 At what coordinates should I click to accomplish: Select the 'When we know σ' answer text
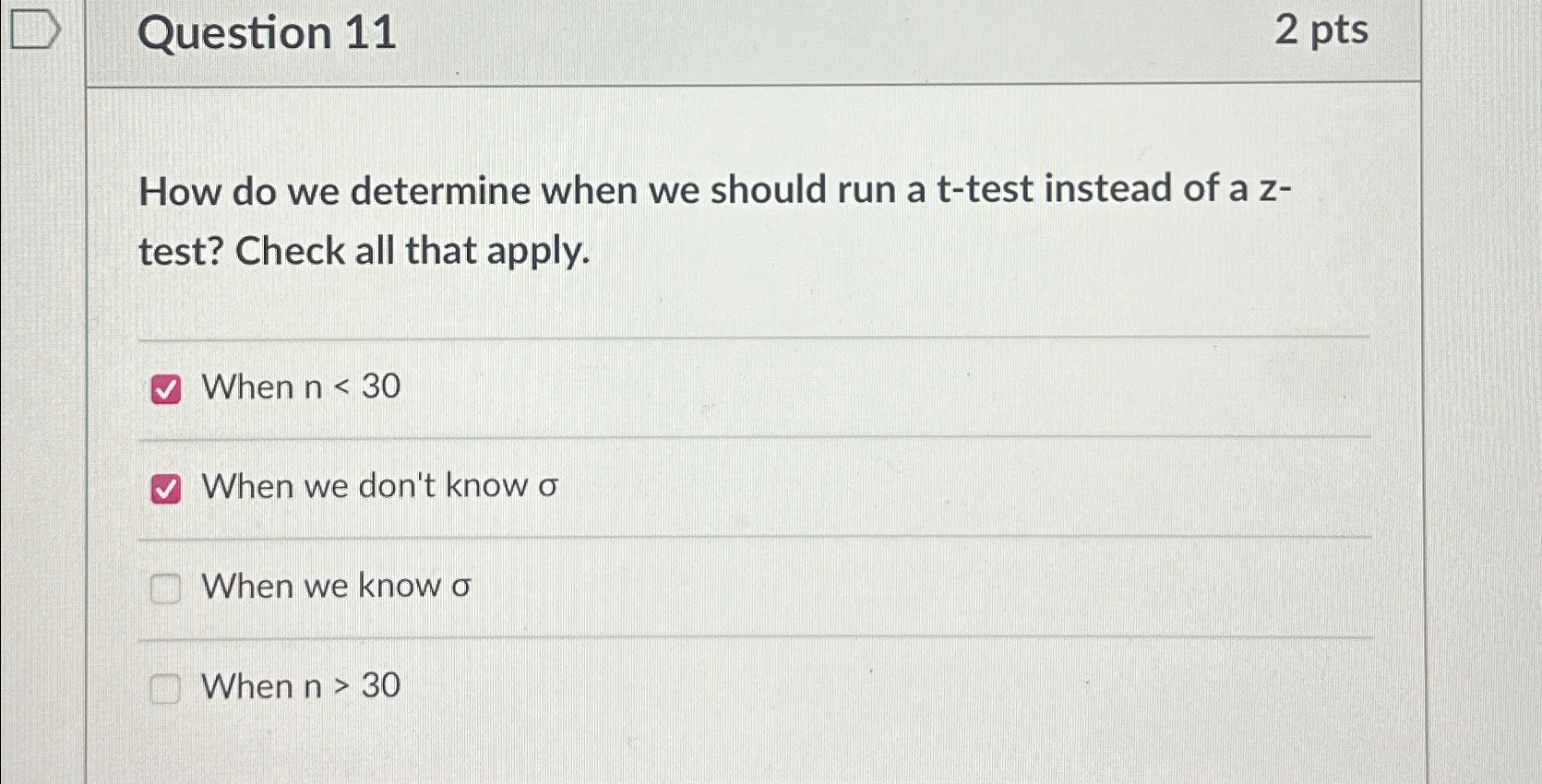click(337, 585)
